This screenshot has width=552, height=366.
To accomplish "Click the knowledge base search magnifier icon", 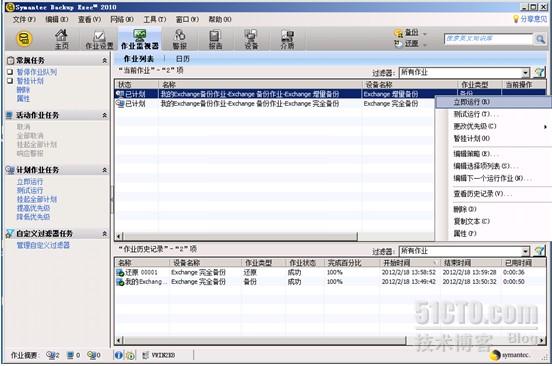I will tap(540, 39).
